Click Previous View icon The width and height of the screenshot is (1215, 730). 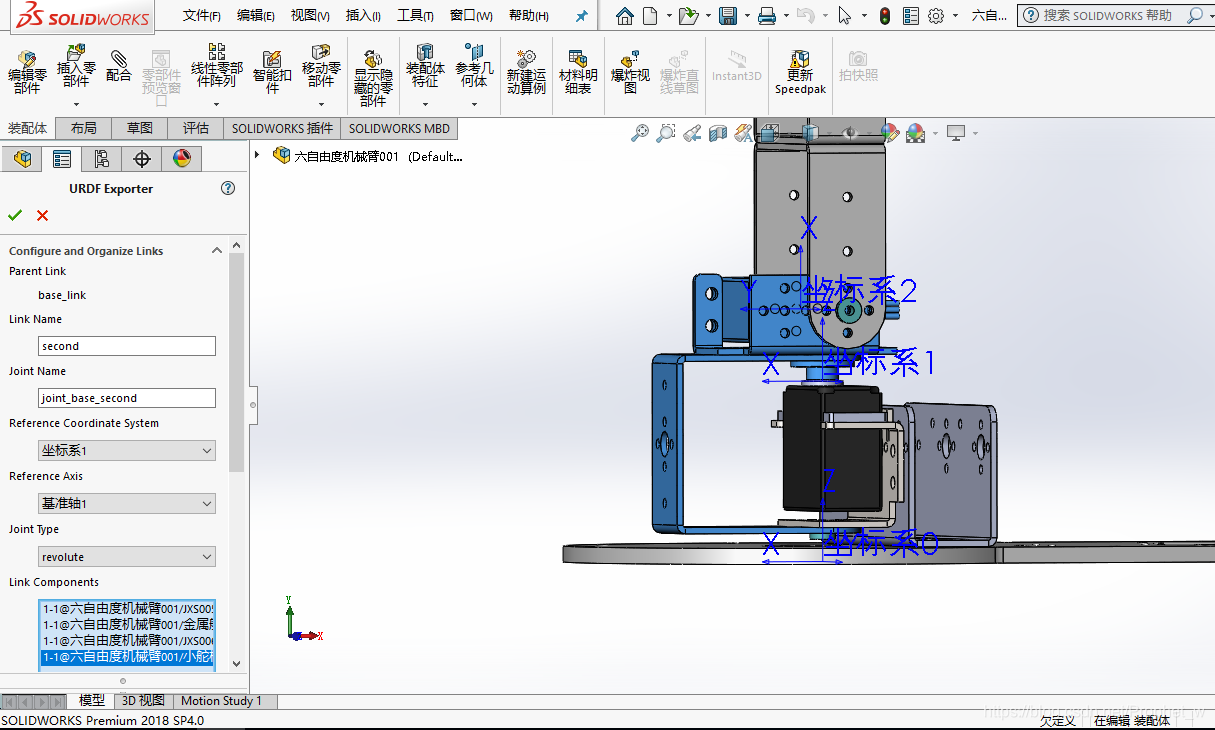(692, 132)
